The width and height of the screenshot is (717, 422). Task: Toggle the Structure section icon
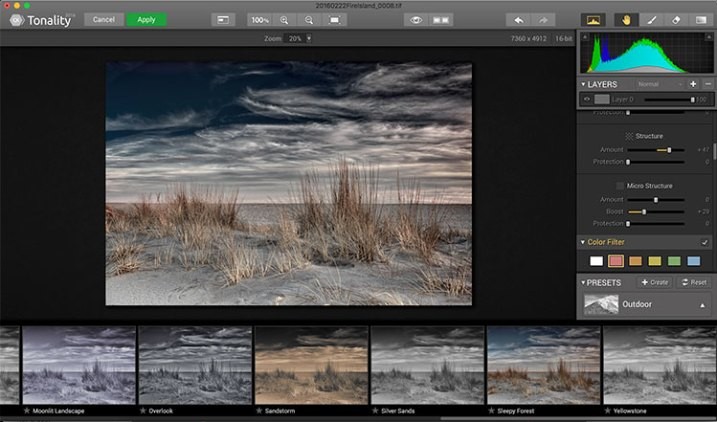(629, 136)
